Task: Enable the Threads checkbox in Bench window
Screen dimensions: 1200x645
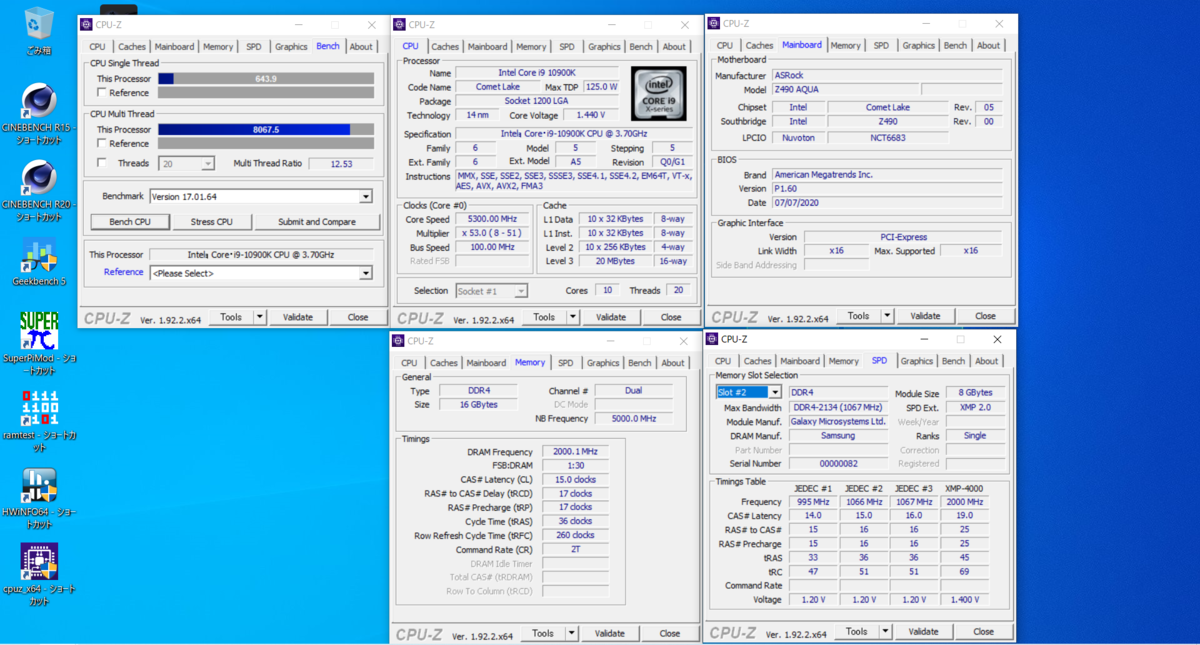Action: [x=101, y=163]
